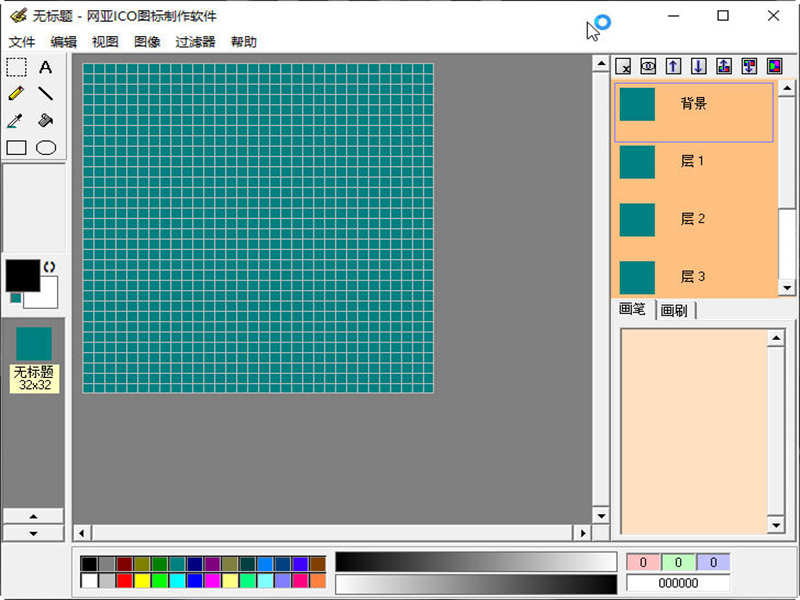Click the canvas horizontal scrollbar left arrow
This screenshot has height=600, width=800.
tap(82, 533)
